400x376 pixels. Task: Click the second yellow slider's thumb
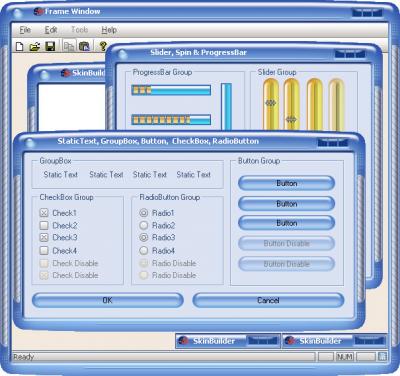click(x=291, y=119)
